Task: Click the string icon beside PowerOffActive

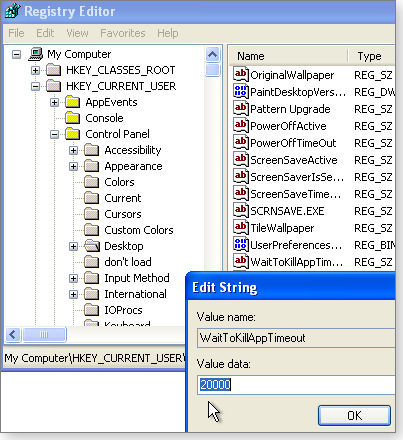Action: 241,125
